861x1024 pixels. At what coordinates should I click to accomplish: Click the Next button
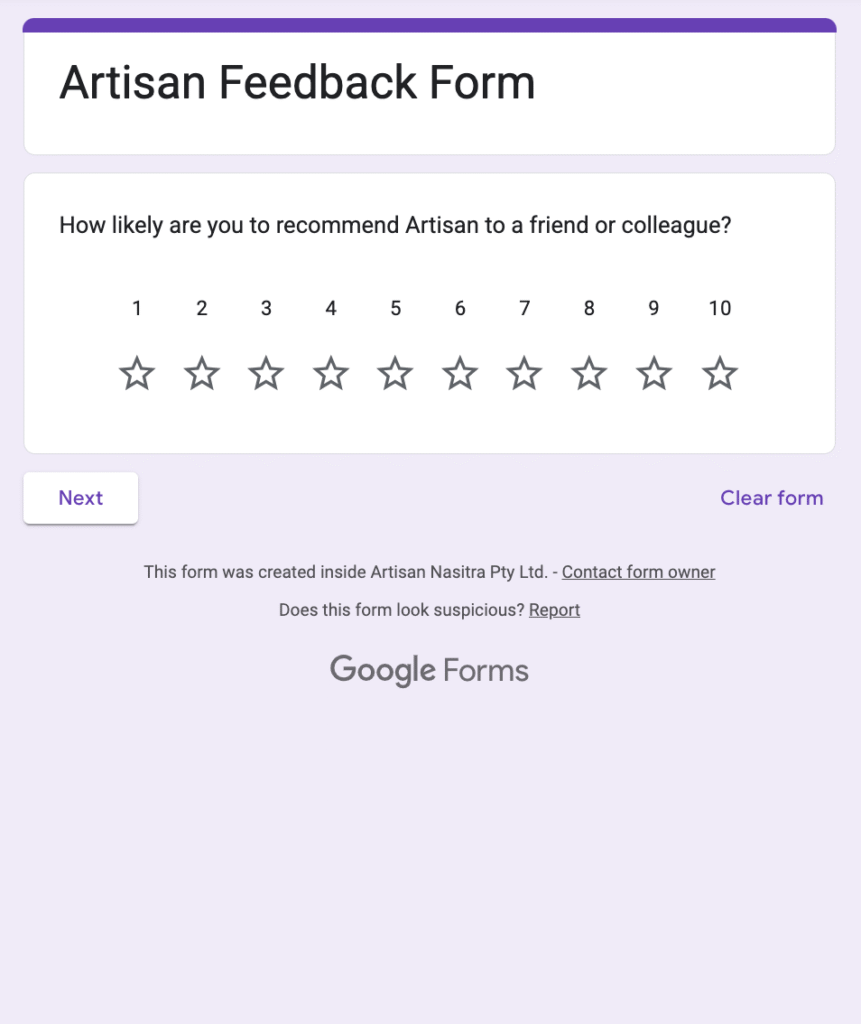pyautogui.click(x=81, y=498)
